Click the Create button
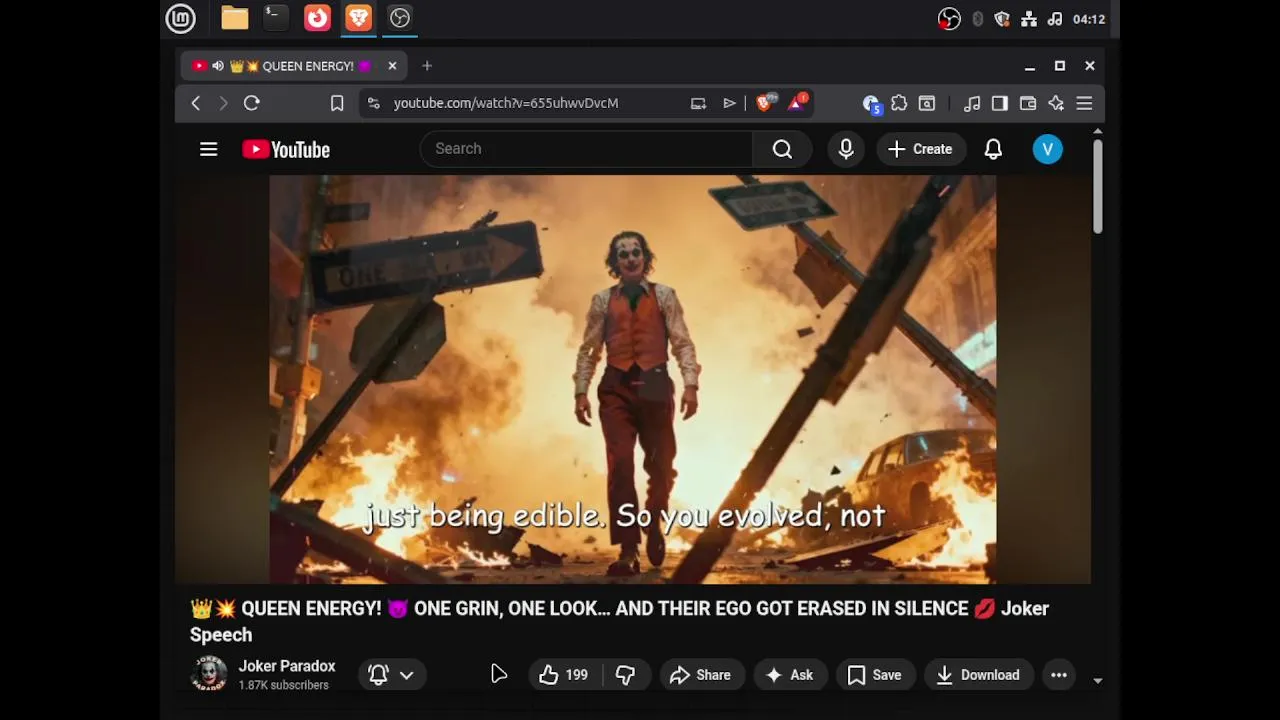The image size is (1280, 720). coord(920,149)
